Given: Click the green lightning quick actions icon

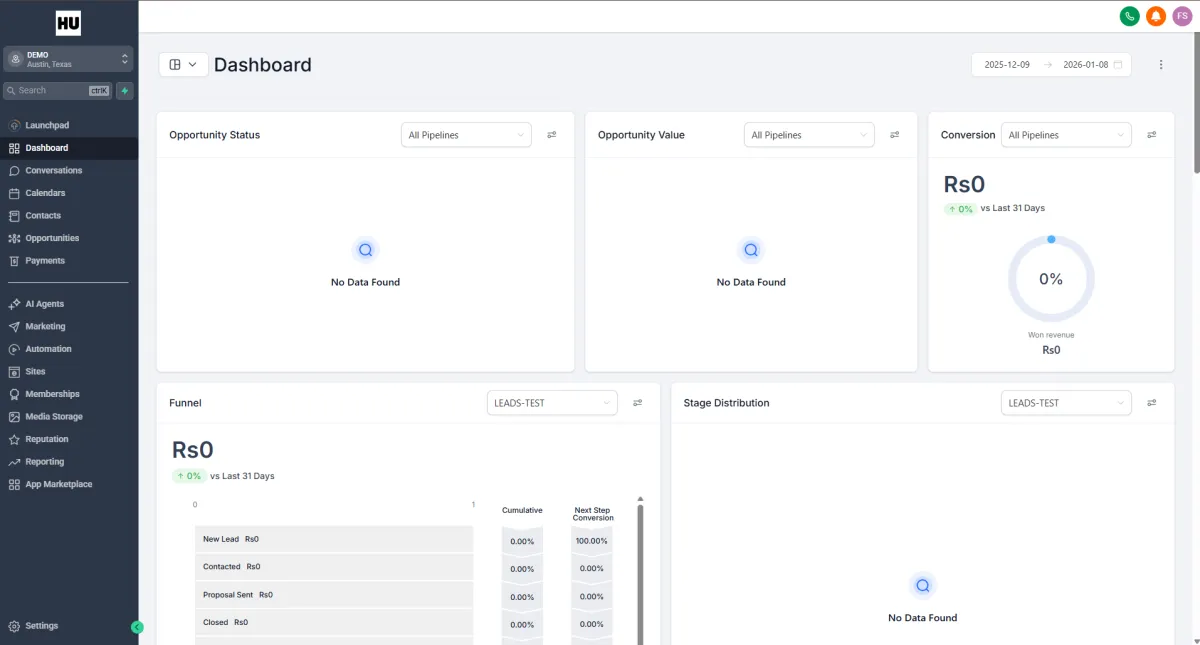Looking at the screenshot, I should pos(125,90).
